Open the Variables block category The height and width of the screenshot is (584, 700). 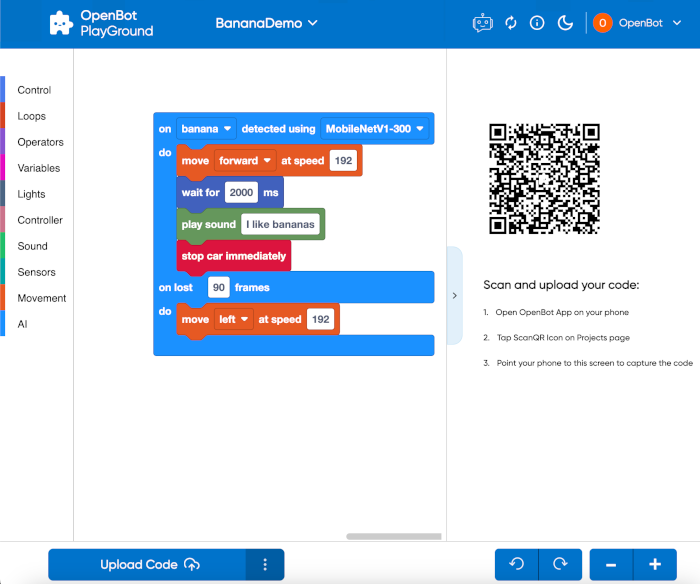coord(38,168)
